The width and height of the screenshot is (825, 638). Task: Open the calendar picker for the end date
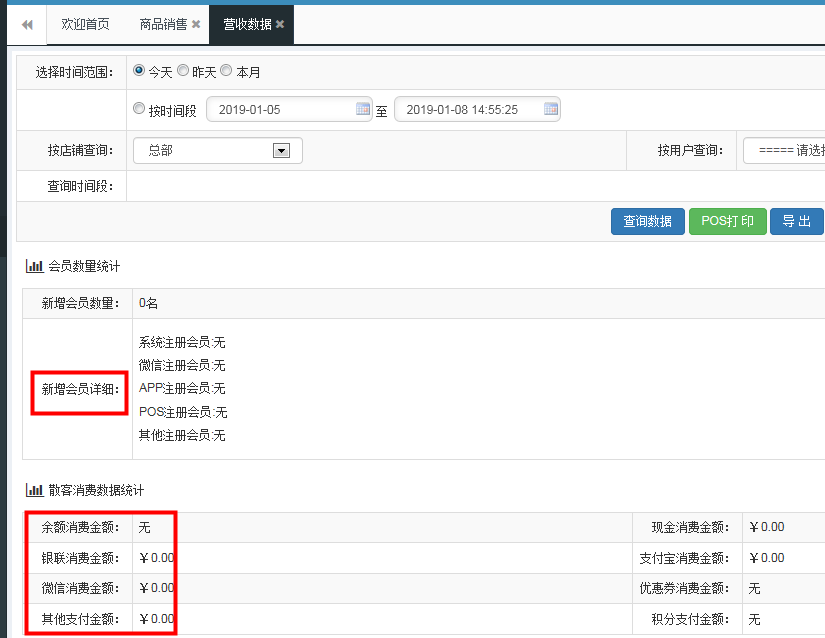coord(548,109)
